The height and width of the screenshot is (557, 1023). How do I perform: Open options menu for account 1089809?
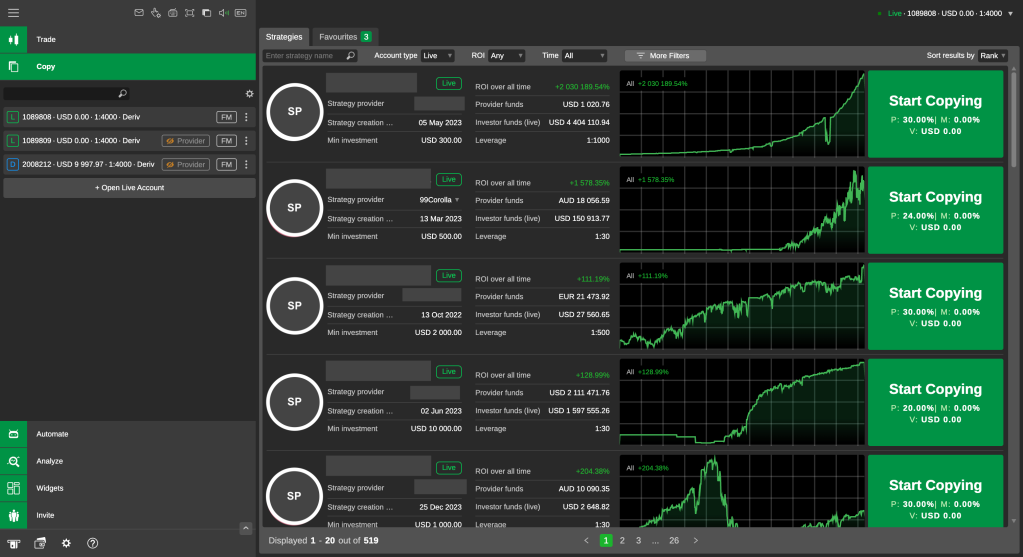[x=246, y=141]
